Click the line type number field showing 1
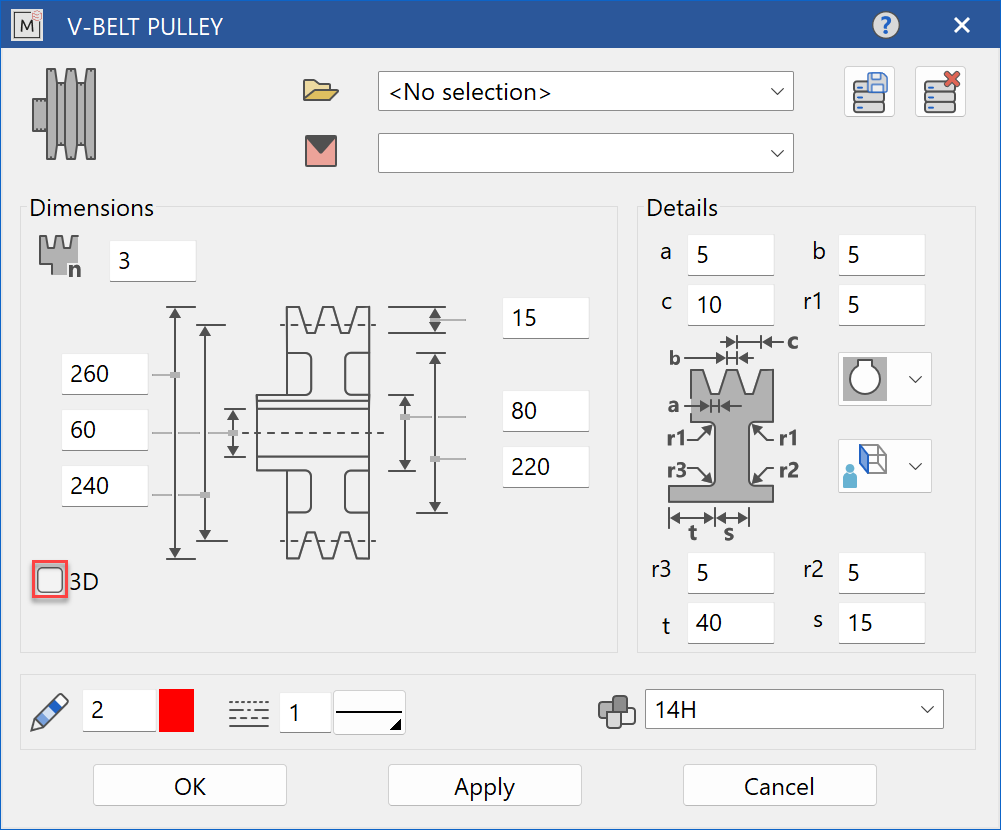1001x830 pixels. pyautogui.click(x=305, y=713)
